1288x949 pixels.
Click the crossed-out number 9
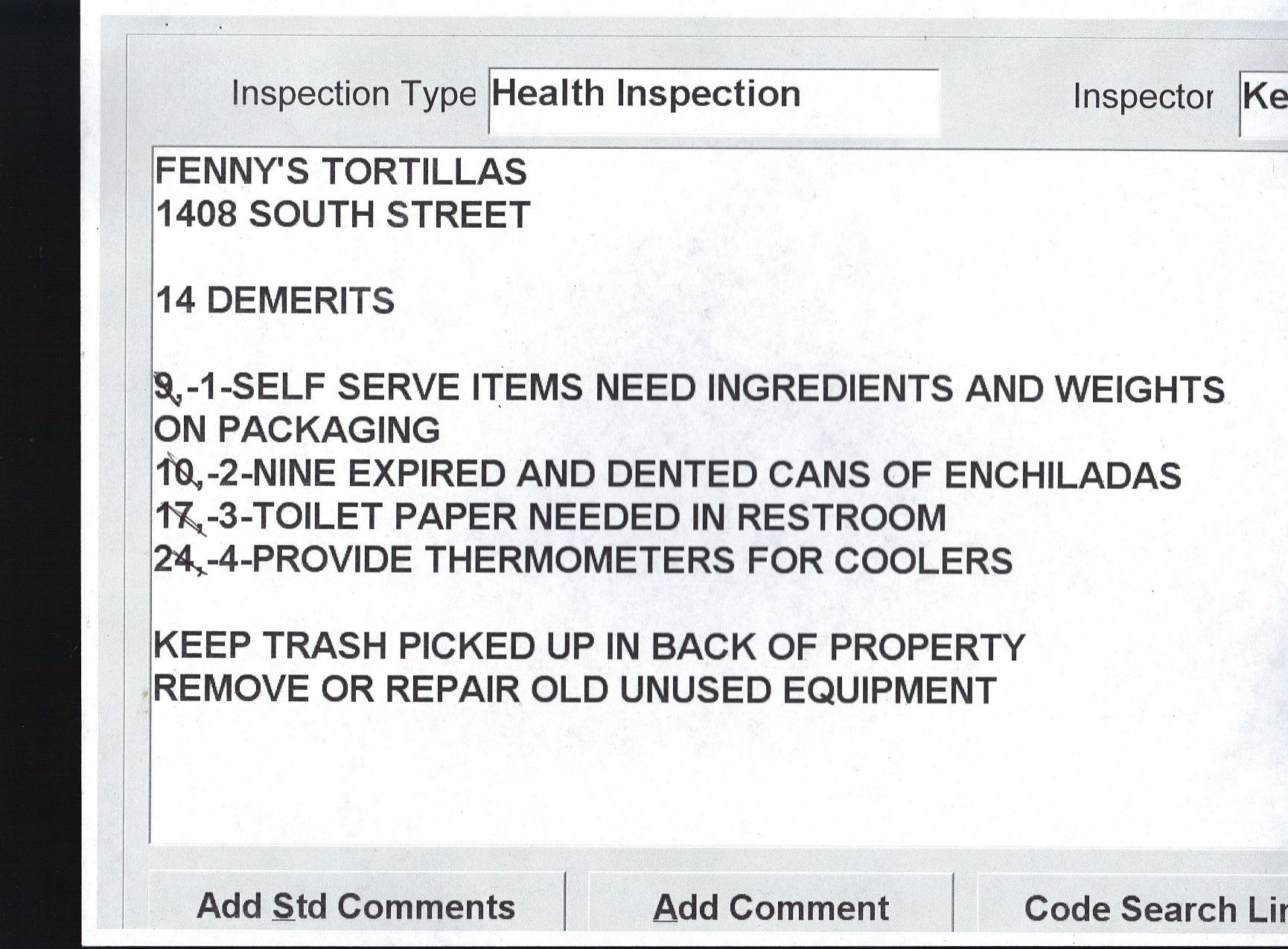[x=165, y=387]
